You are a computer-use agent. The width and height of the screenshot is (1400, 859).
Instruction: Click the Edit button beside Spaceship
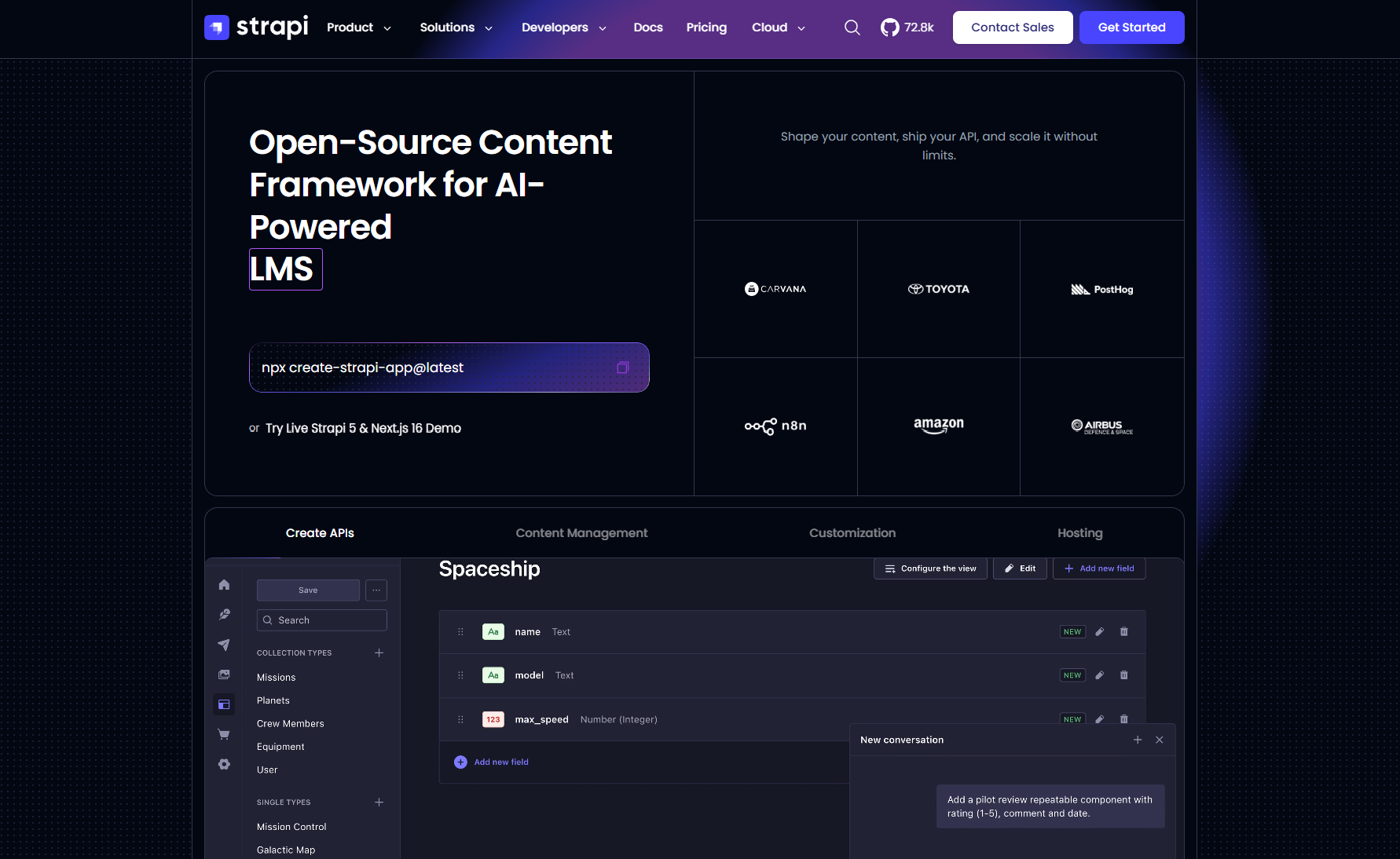pos(1020,568)
